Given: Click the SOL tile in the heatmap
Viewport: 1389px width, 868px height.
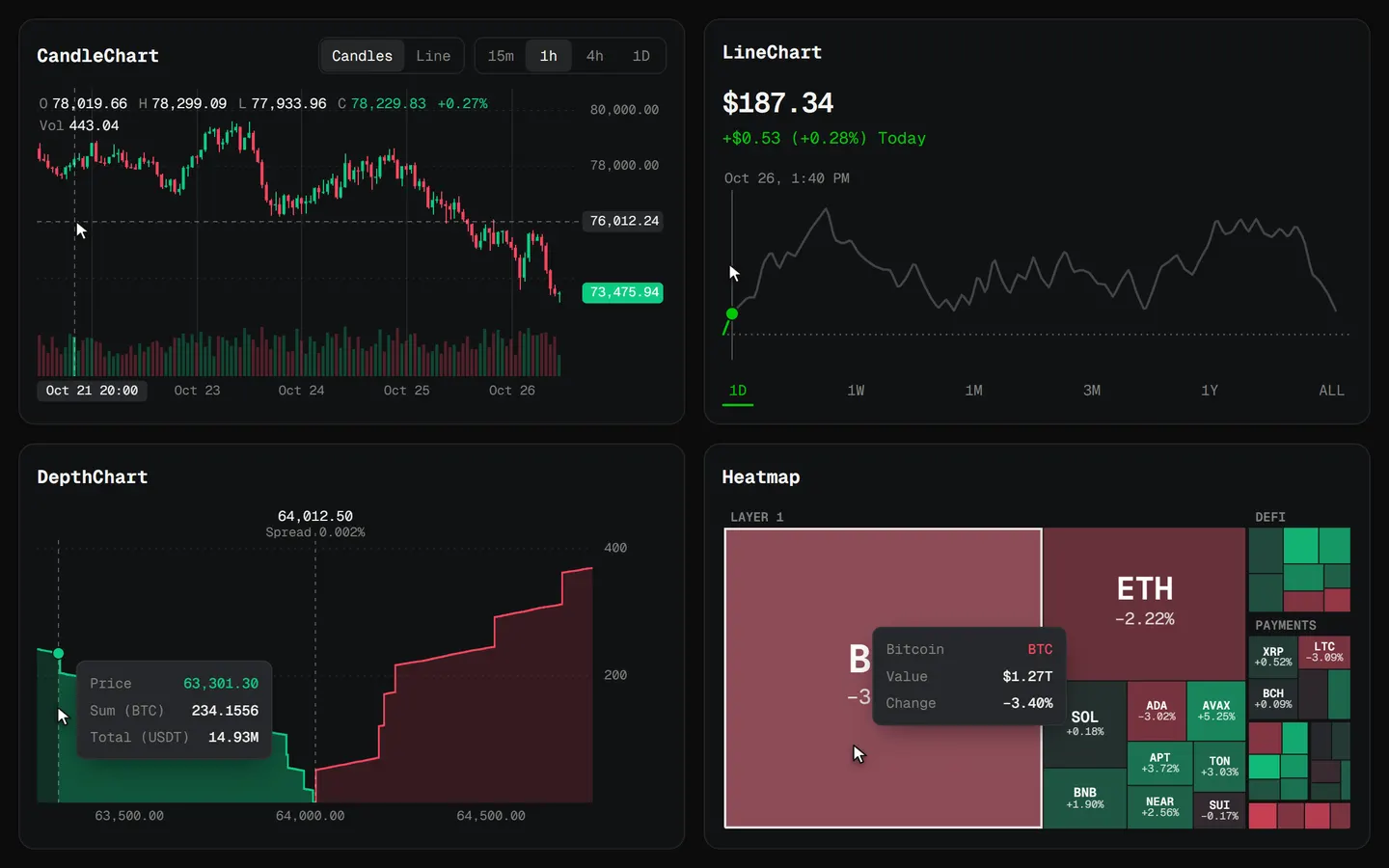Looking at the screenshot, I should (x=1085, y=723).
